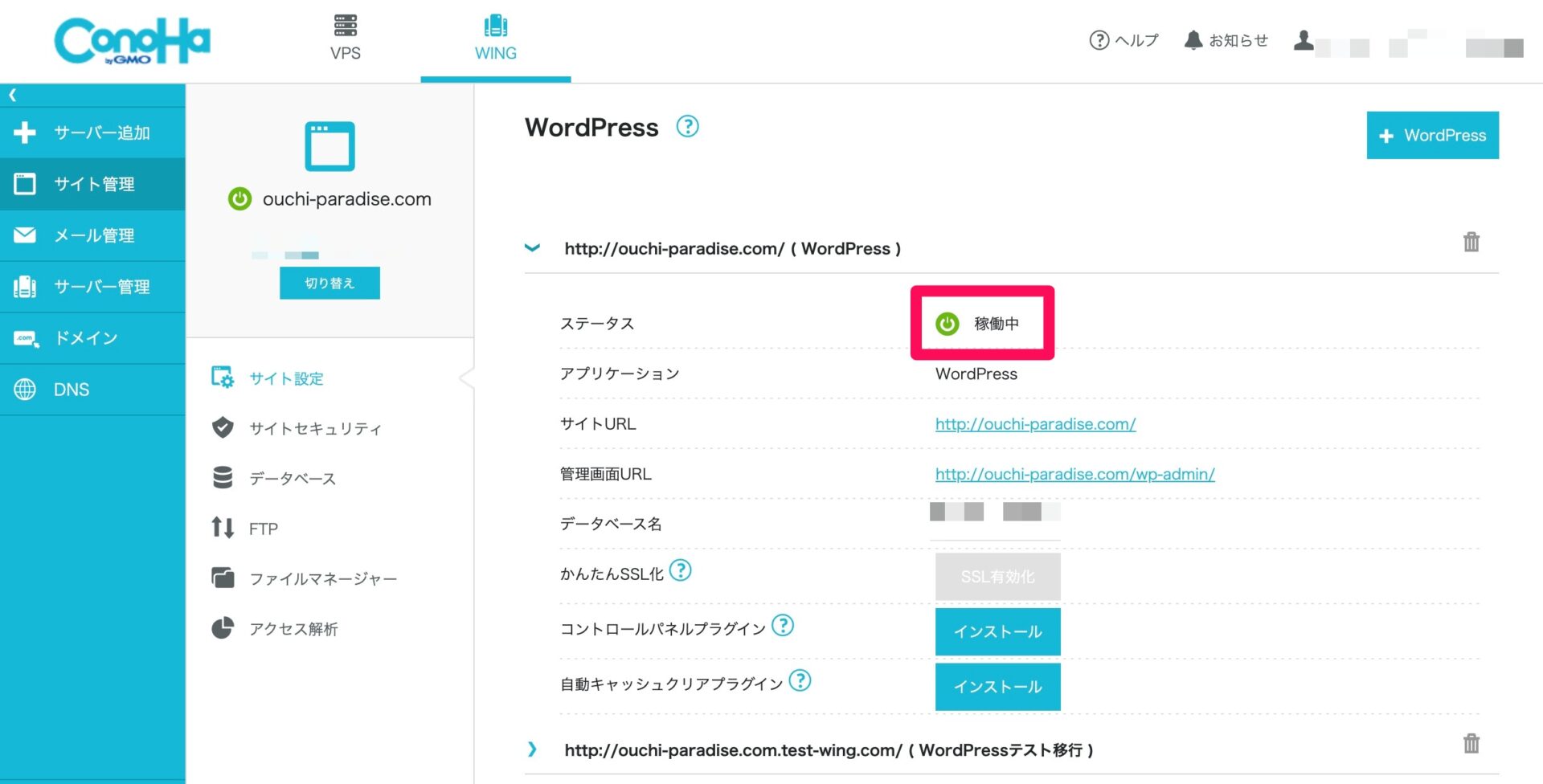
Task: Click the 稼働中 status power icon
Action: 947,324
